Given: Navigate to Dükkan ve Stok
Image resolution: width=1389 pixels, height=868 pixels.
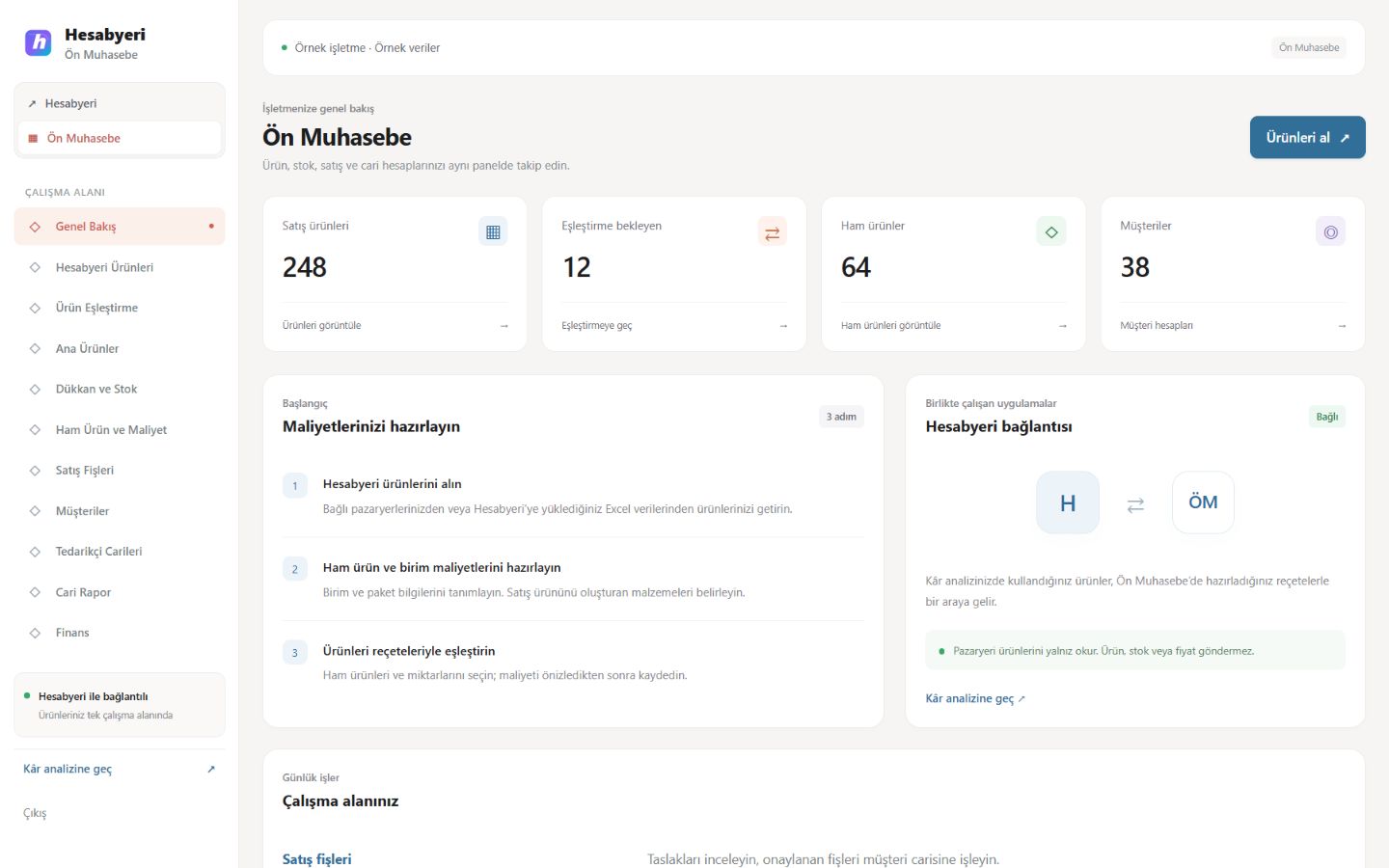Looking at the screenshot, I should pos(120,389).
